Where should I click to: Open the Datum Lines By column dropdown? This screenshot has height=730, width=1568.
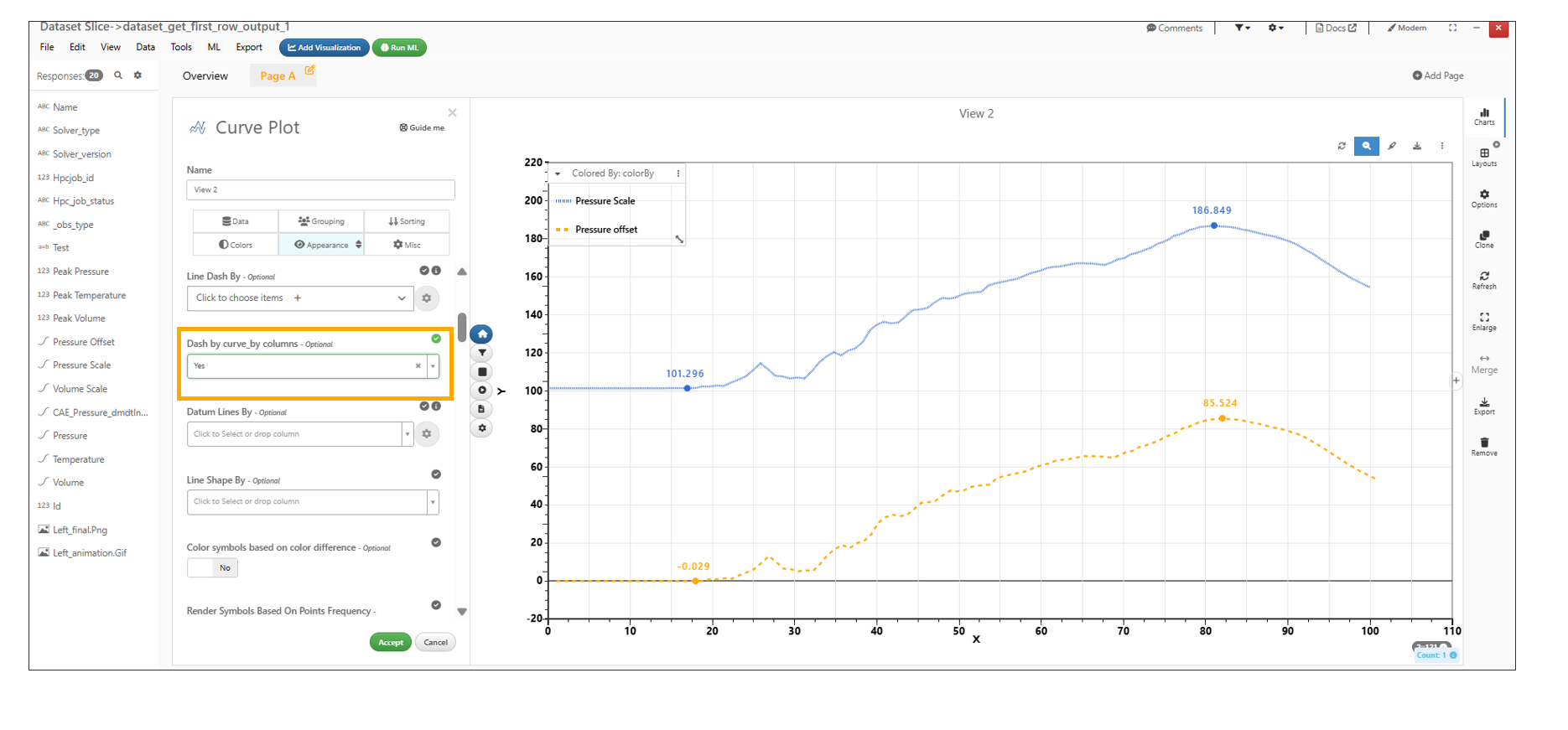(x=408, y=434)
